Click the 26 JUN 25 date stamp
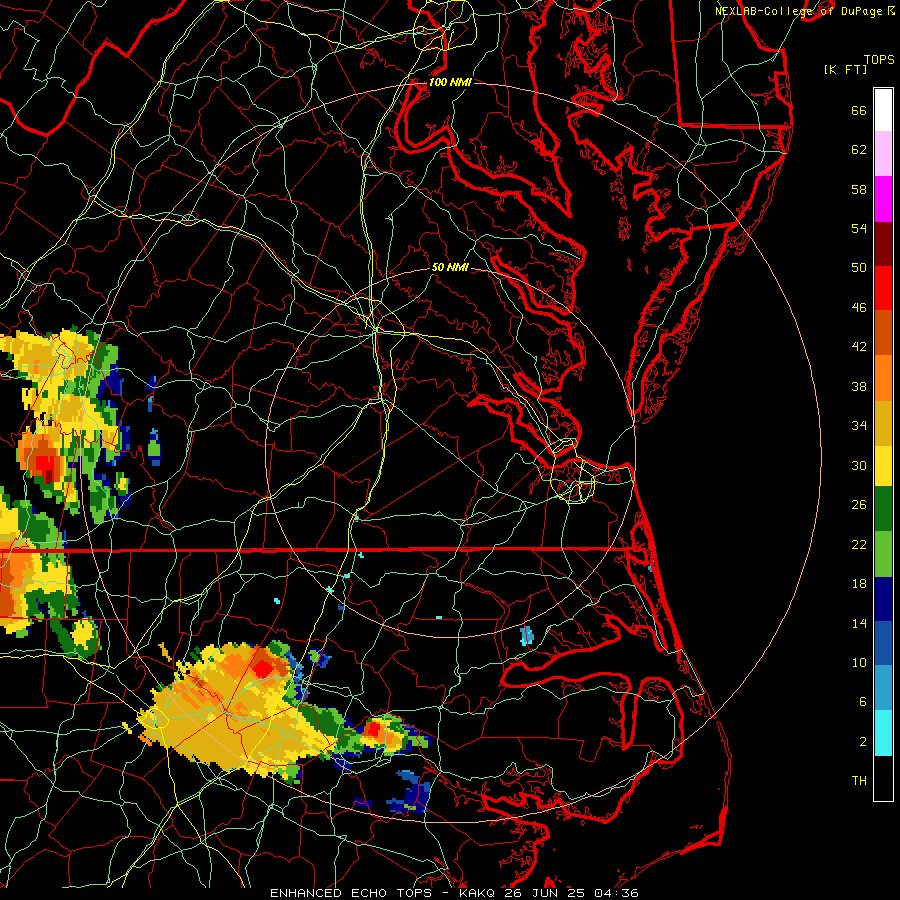 [545, 893]
